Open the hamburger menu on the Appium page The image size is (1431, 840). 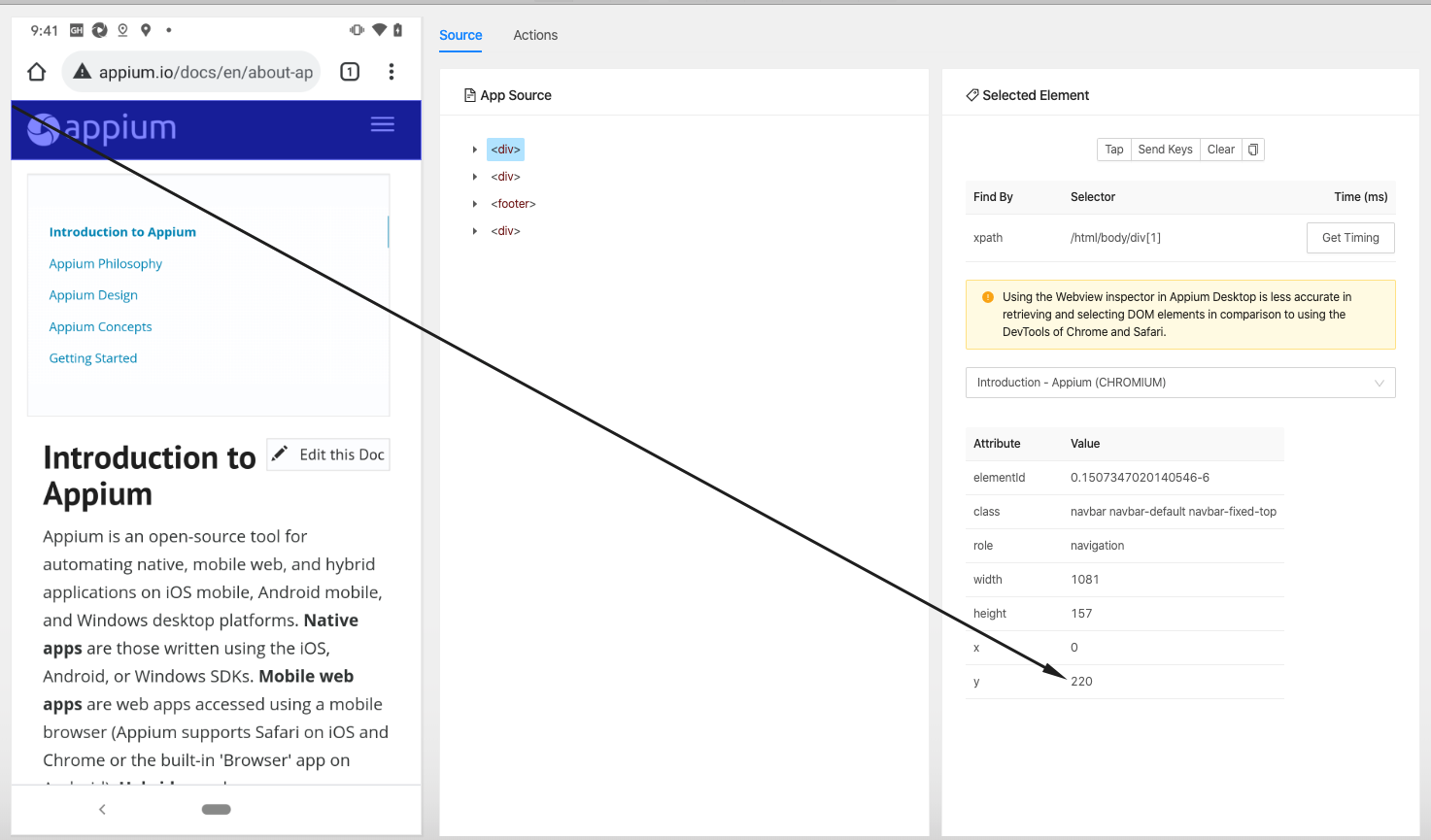[382, 123]
